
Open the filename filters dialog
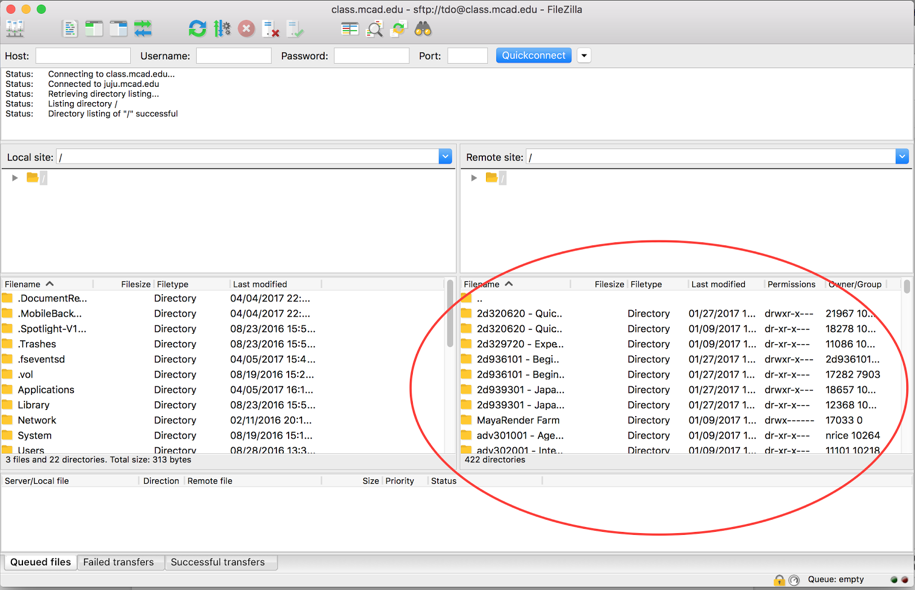coord(349,29)
